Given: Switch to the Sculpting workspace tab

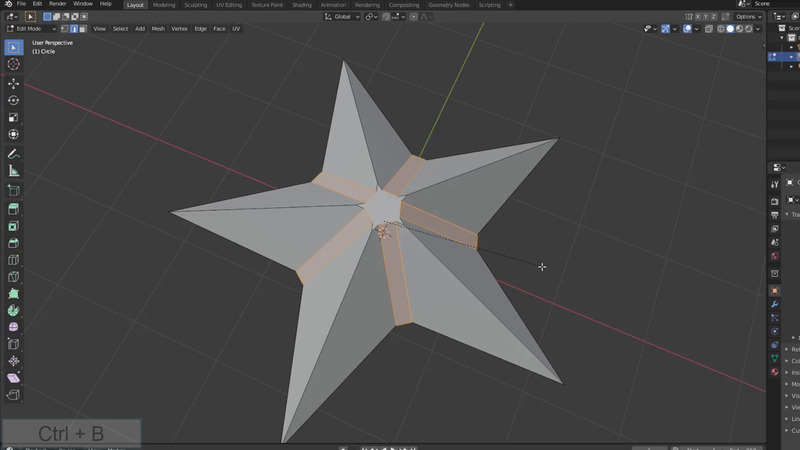Looking at the screenshot, I should point(195,5).
